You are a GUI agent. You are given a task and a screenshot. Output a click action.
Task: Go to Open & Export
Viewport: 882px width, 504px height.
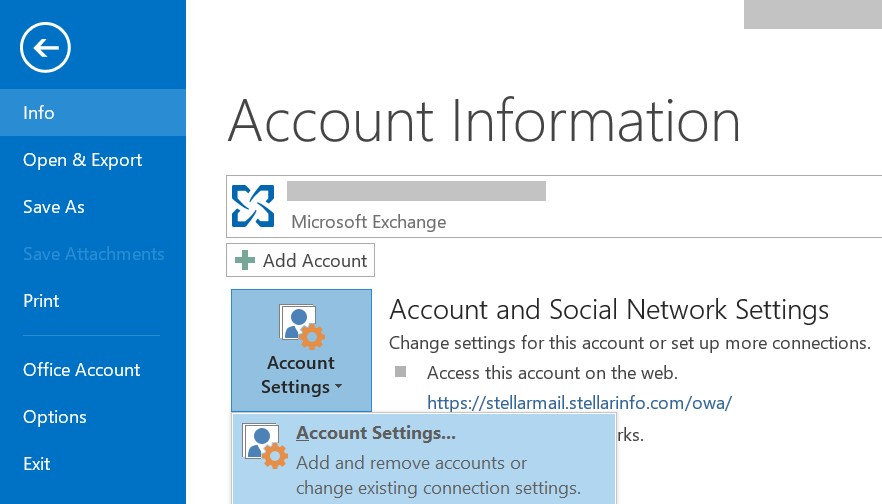(x=82, y=160)
